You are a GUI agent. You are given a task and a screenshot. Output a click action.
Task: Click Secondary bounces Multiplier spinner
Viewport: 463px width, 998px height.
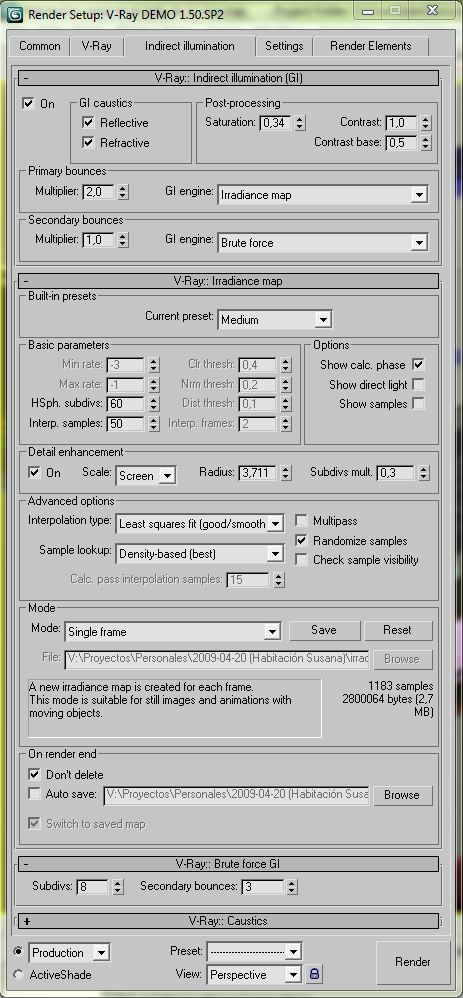123,239
